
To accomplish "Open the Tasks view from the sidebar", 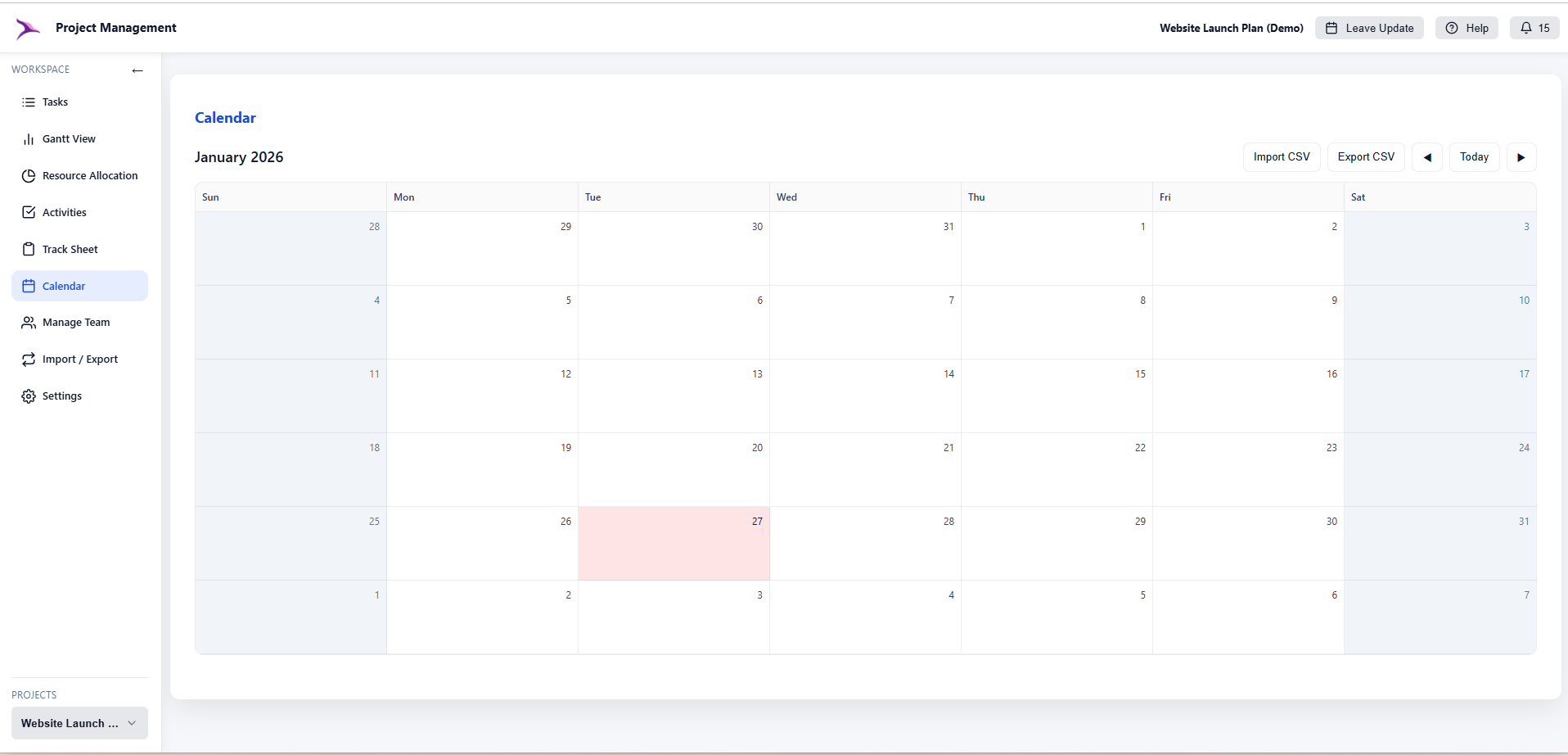I will [55, 102].
